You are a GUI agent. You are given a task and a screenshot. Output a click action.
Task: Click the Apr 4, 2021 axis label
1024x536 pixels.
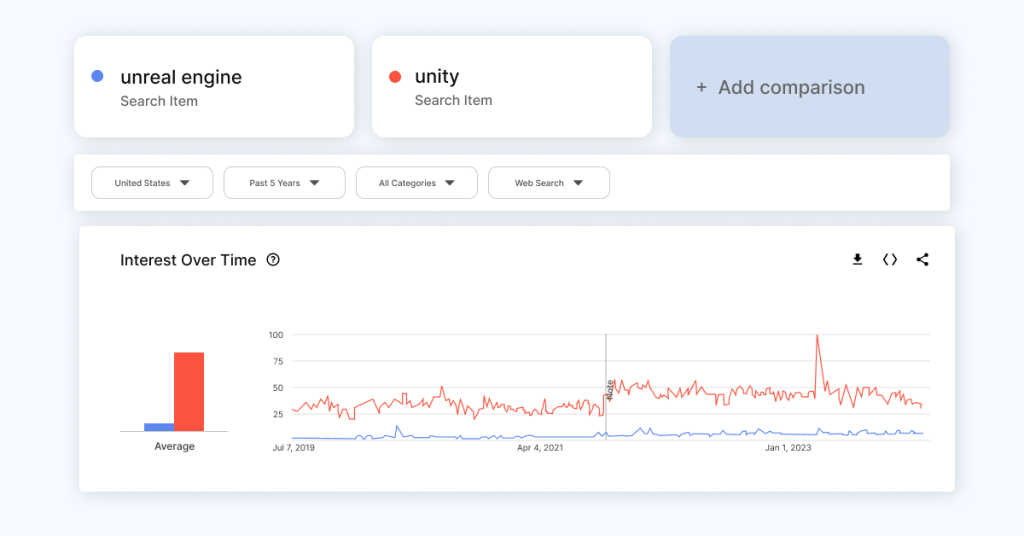(540, 448)
